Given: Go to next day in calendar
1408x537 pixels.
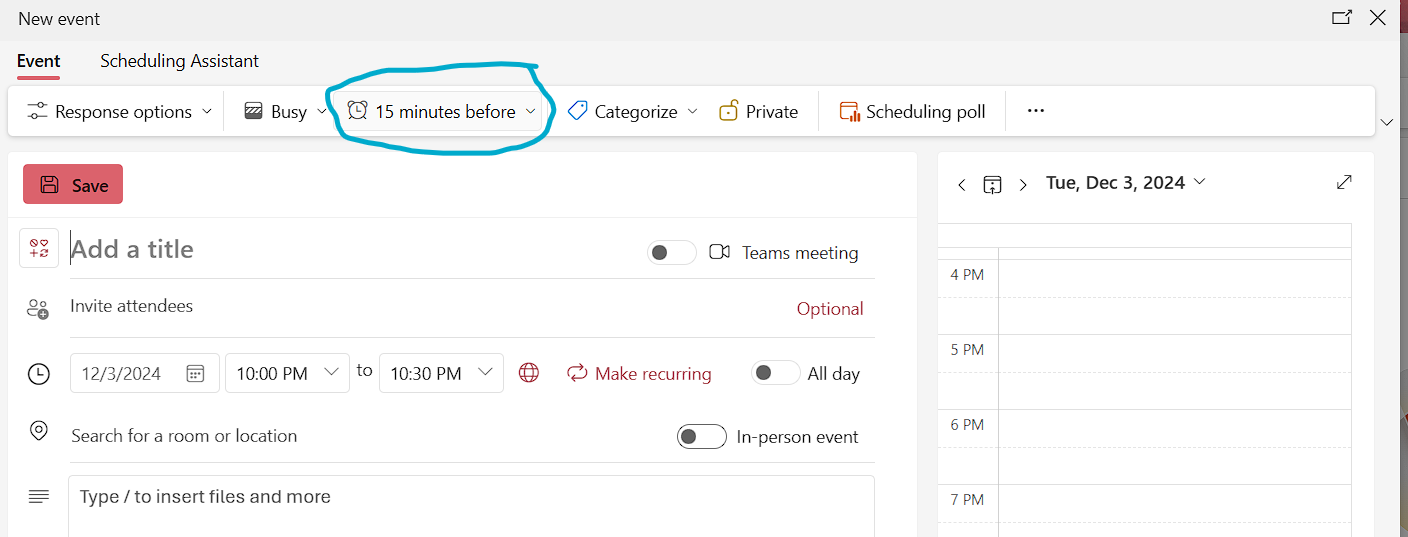Looking at the screenshot, I should point(1023,185).
